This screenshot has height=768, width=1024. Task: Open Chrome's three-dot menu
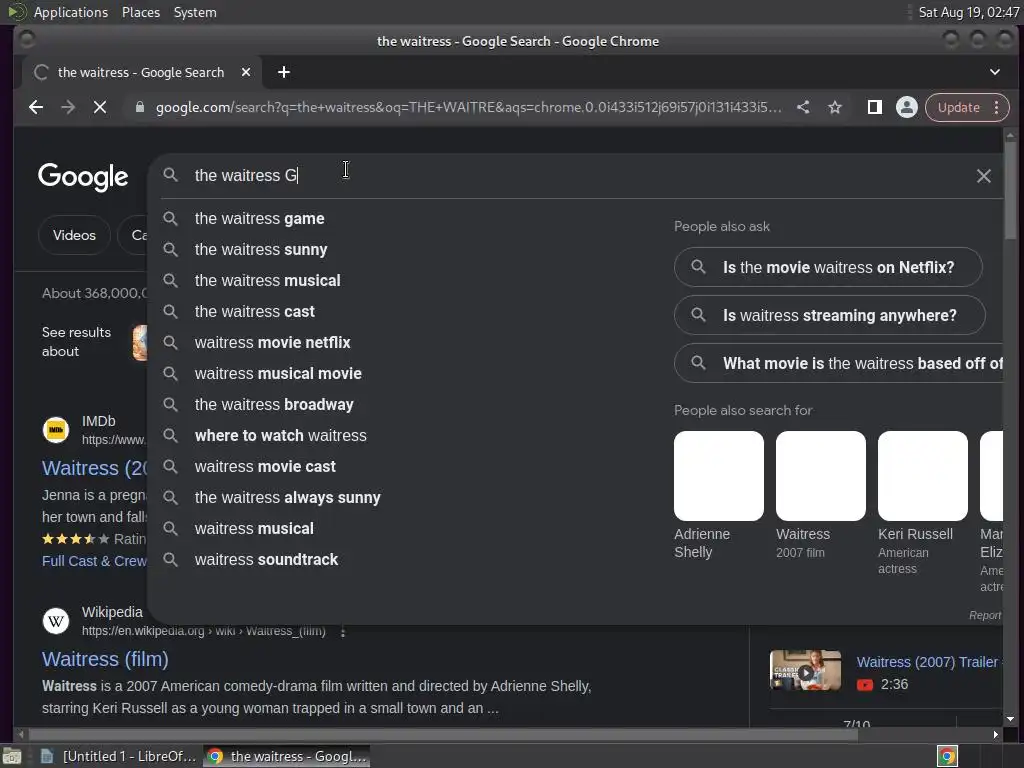pos(997,107)
